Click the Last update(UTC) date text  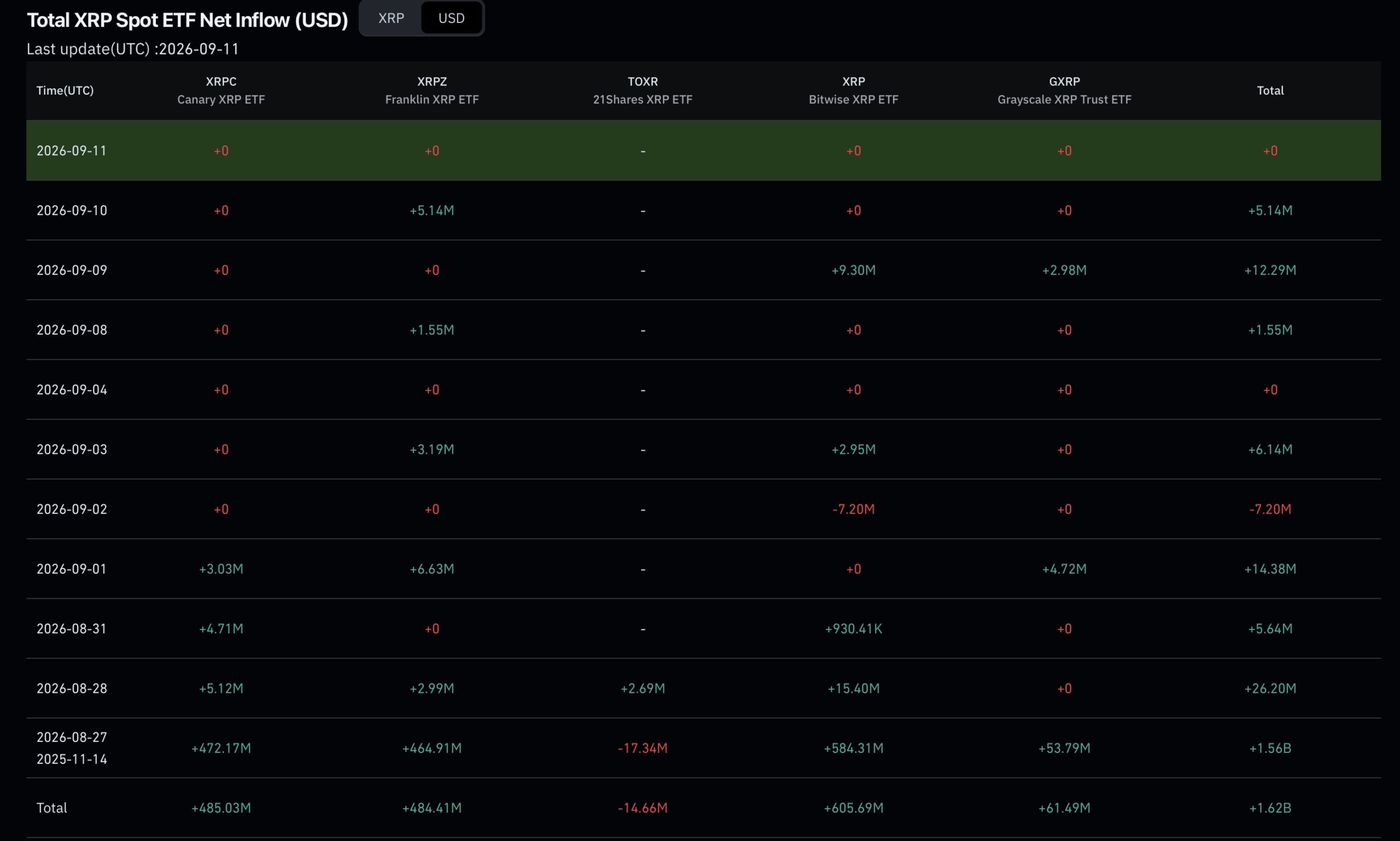click(x=133, y=49)
